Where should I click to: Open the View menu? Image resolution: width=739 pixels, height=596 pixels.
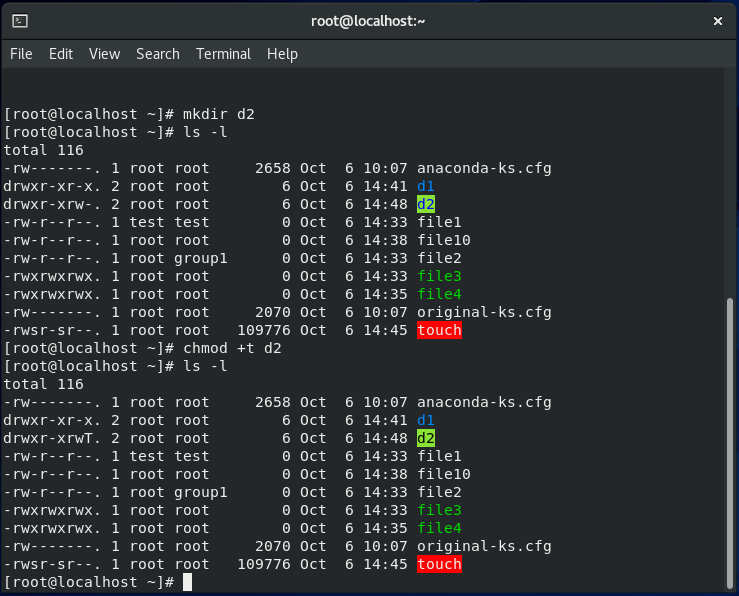[x=105, y=54]
